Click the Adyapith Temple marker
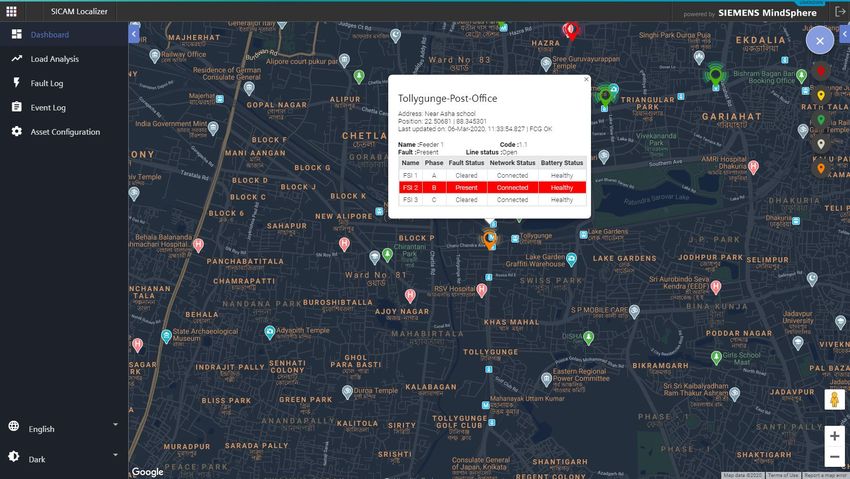850x479 pixels. (x=269, y=332)
